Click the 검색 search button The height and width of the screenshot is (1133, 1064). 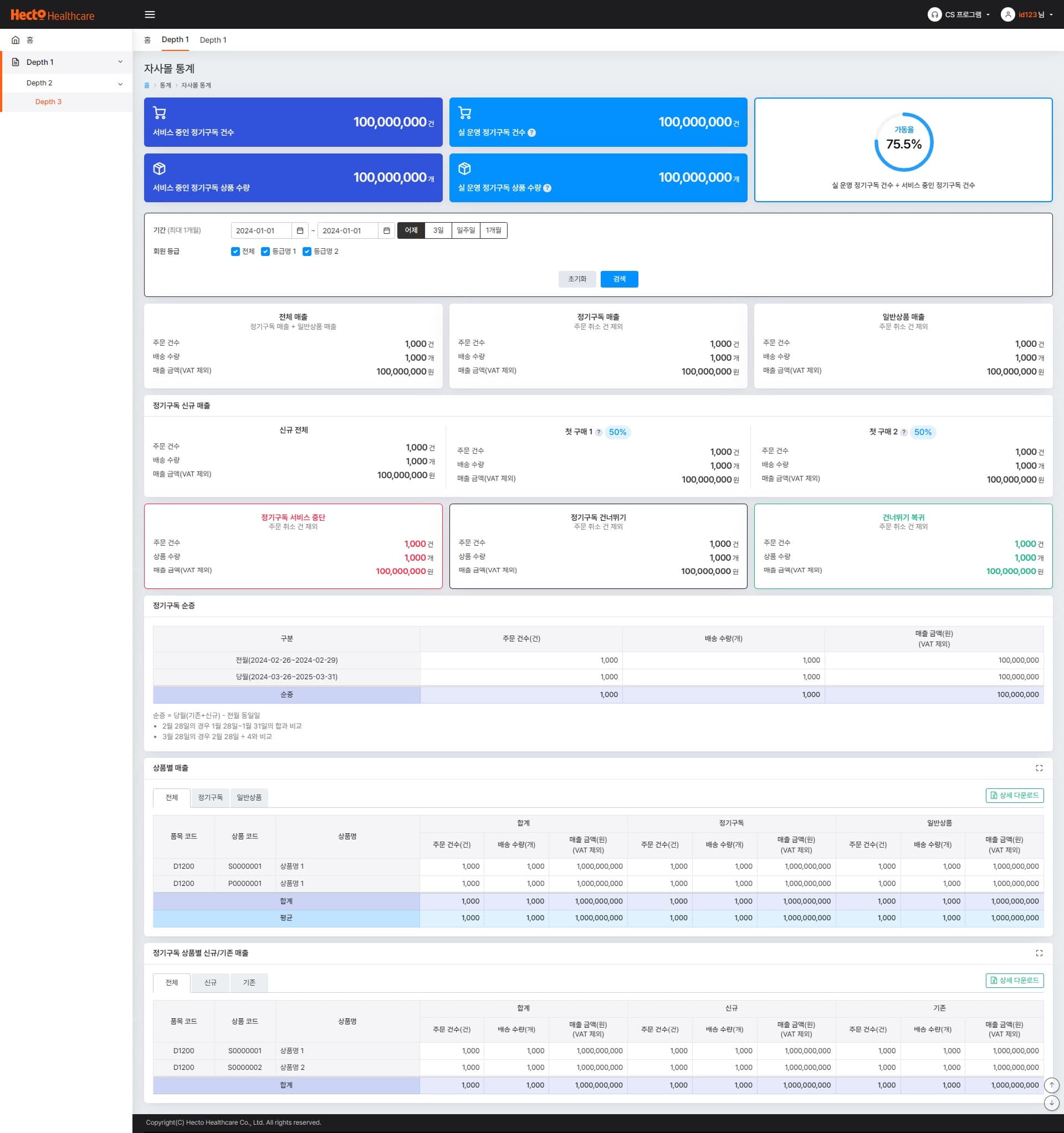pos(619,279)
